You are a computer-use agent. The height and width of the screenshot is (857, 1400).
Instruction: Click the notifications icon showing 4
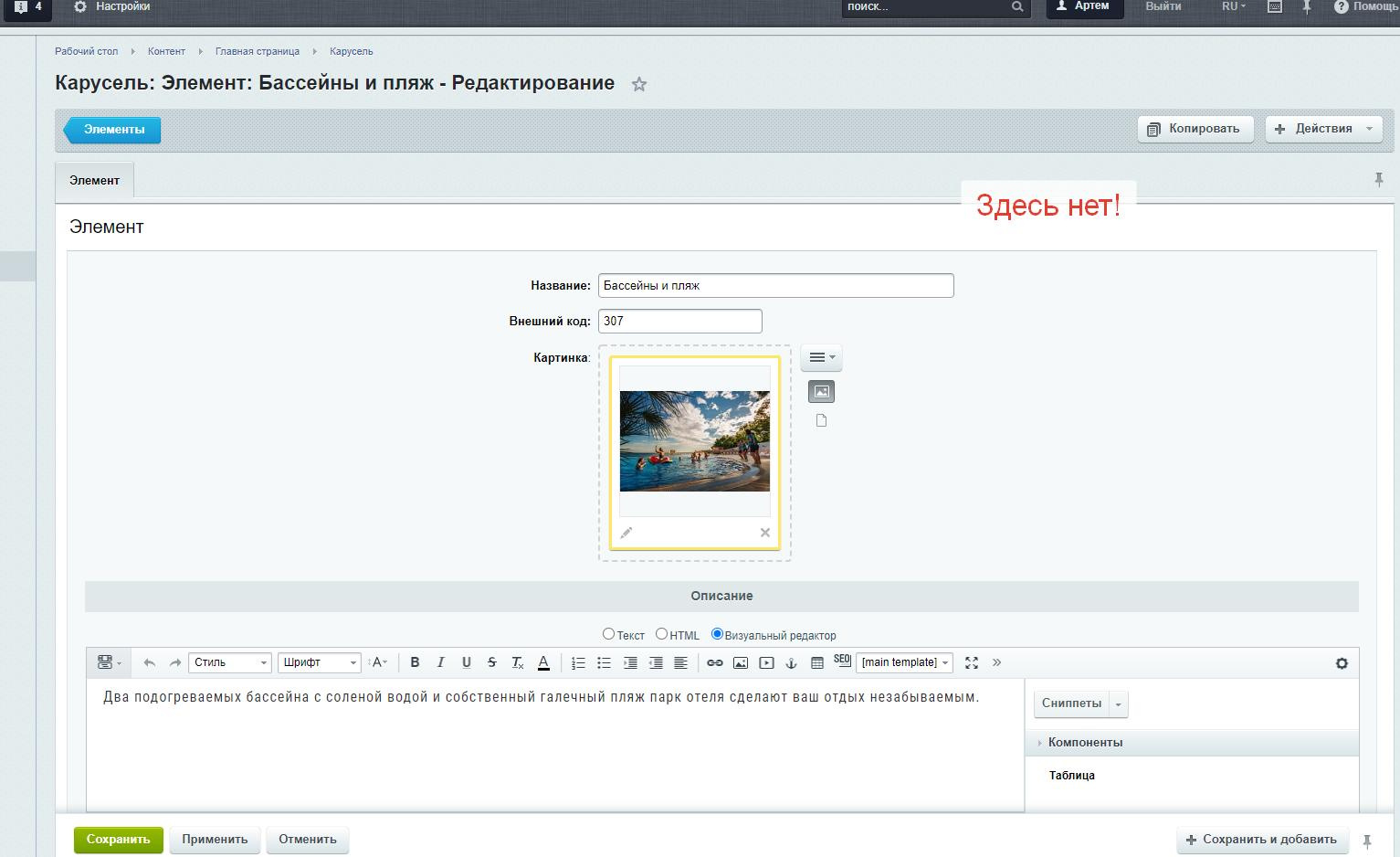click(x=27, y=6)
